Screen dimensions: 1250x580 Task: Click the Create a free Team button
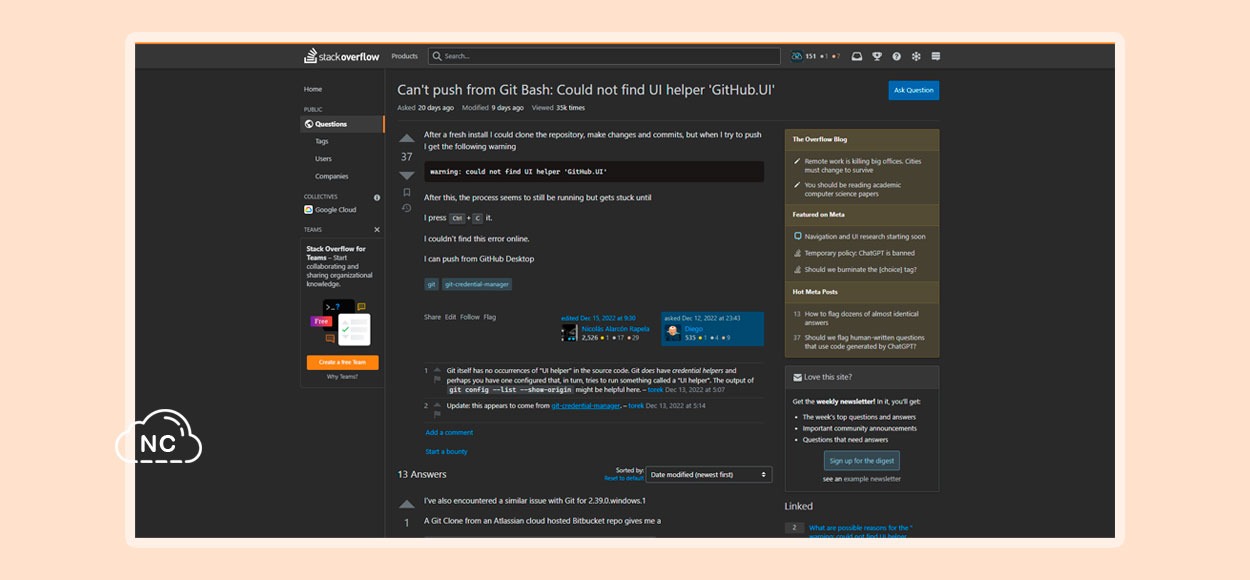point(342,362)
